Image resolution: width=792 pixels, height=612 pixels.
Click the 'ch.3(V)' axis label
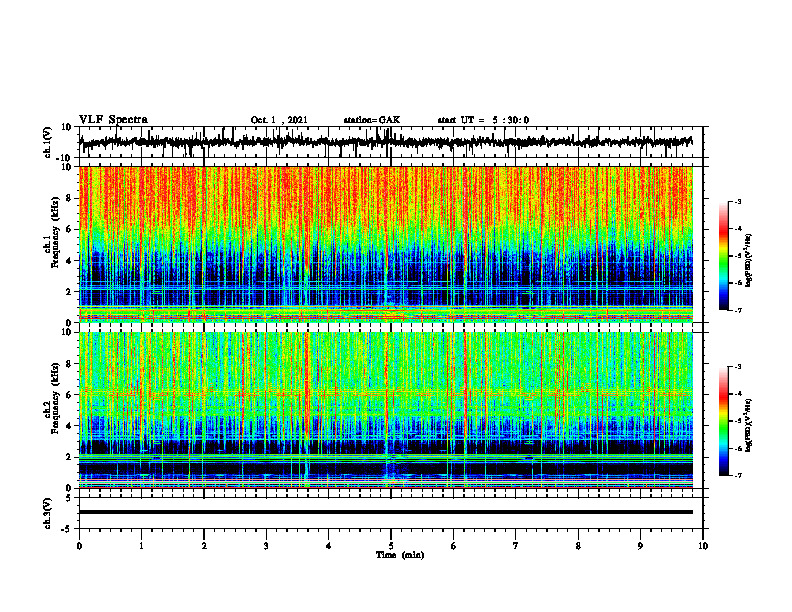(47, 513)
